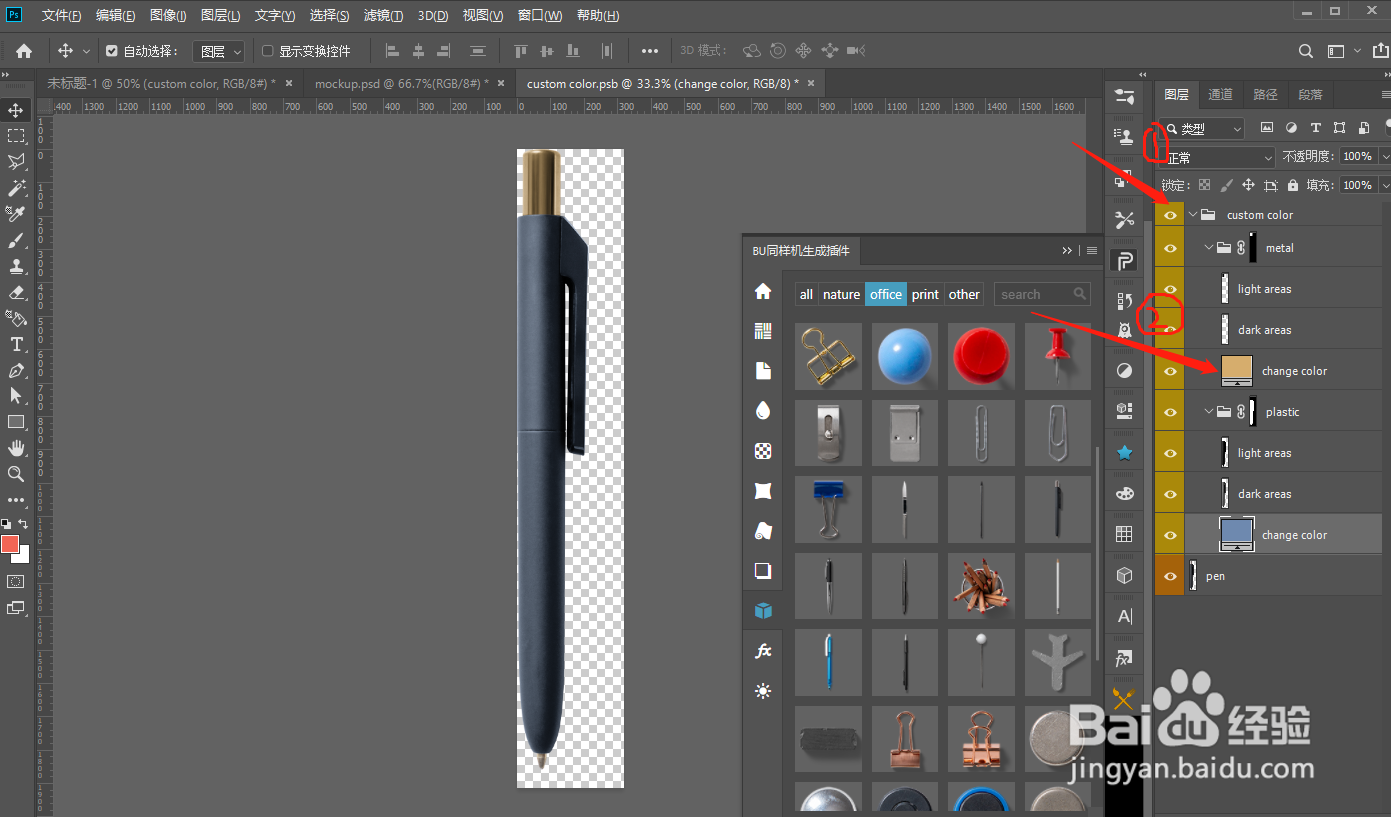The height and width of the screenshot is (817, 1391).
Task: Select the Zoom tool
Action: tap(16, 474)
